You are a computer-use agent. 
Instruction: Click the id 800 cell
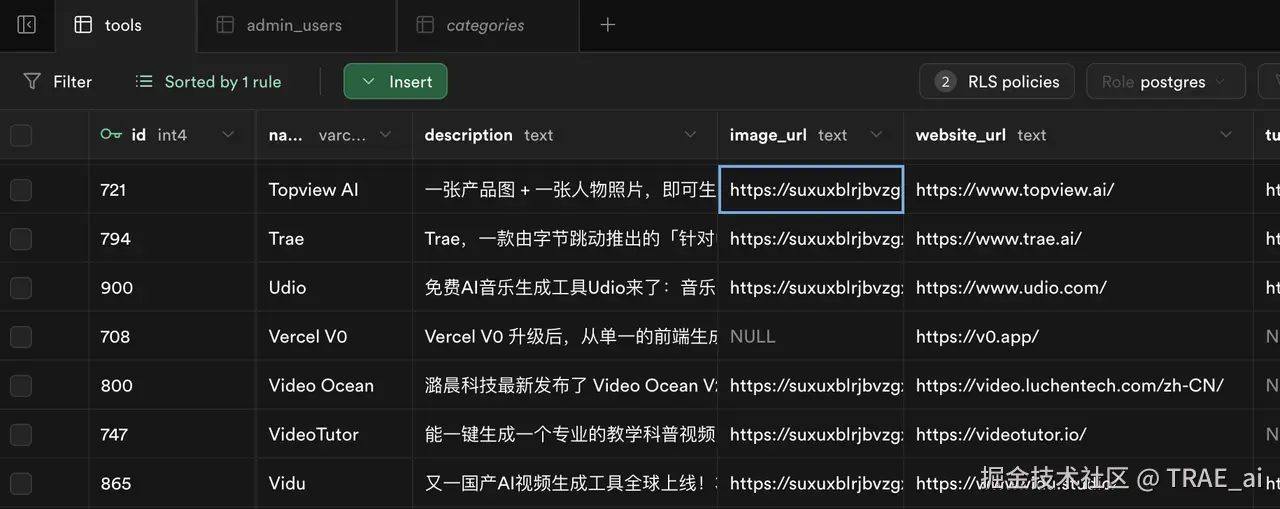pyautogui.click(x=172, y=386)
